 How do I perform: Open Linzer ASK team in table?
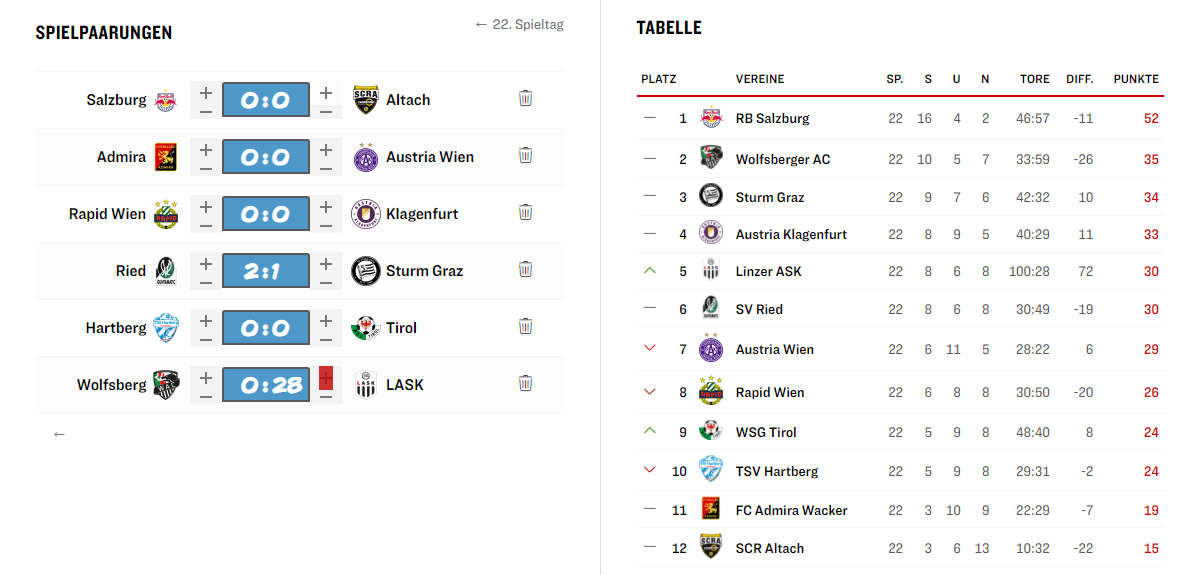(768, 271)
